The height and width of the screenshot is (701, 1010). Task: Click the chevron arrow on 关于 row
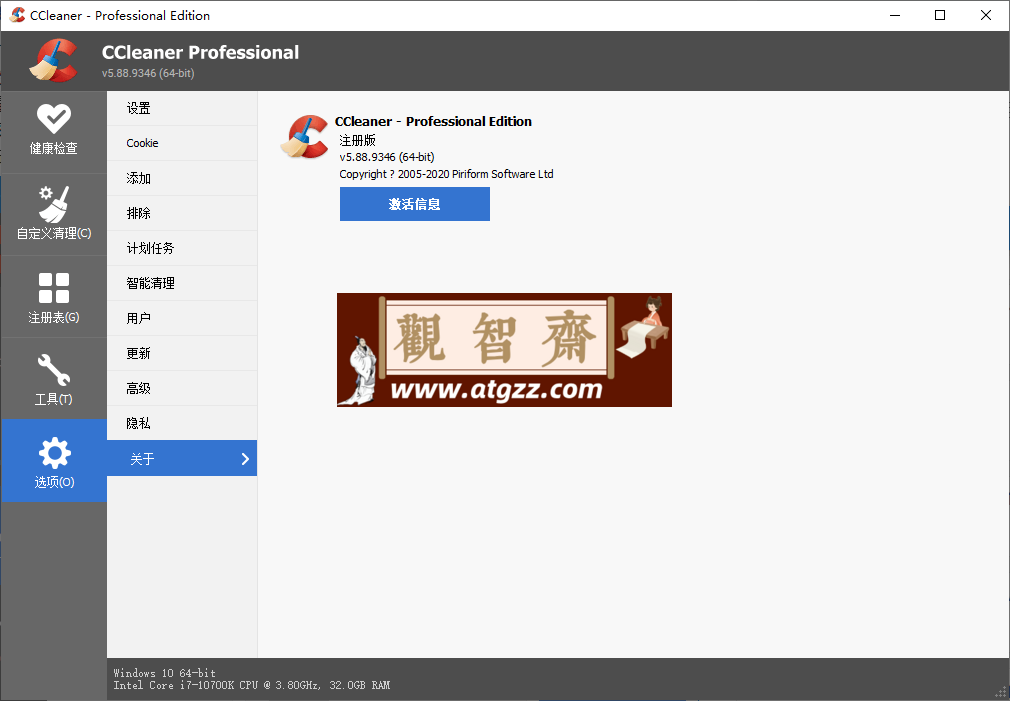point(245,459)
